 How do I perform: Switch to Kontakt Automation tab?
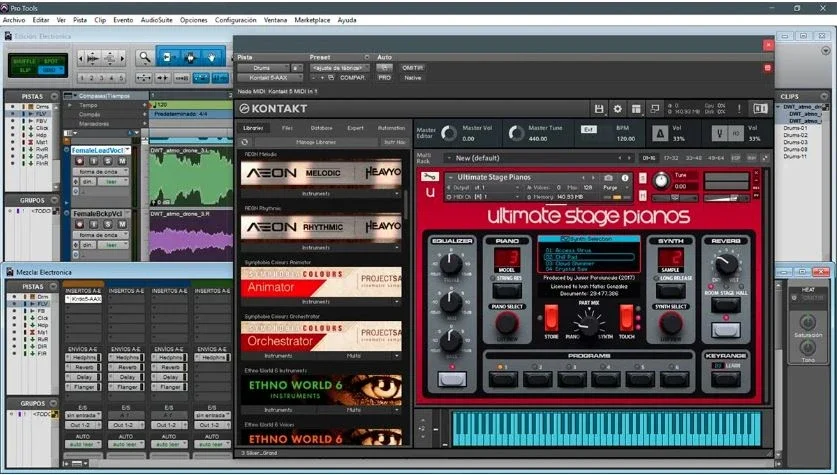(x=391, y=128)
